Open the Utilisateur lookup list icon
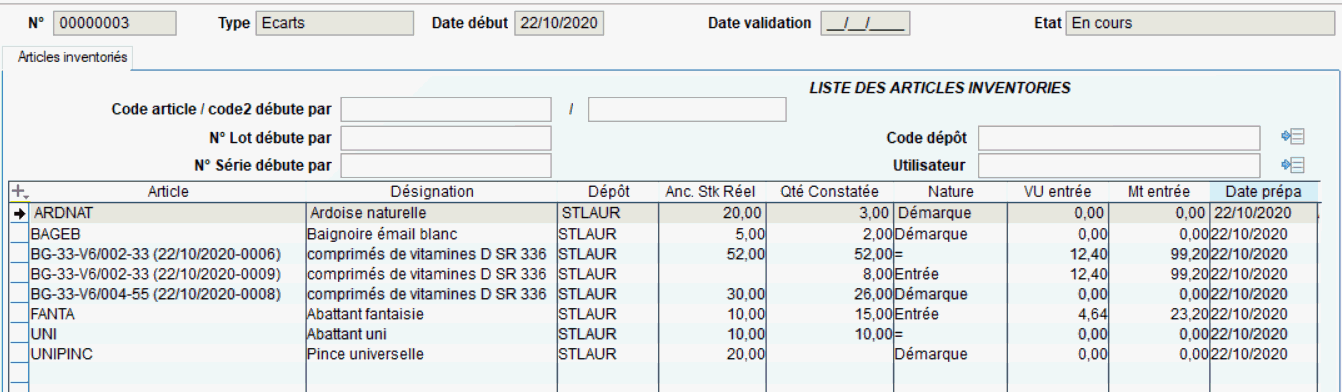Screen dimensions: 1342x392 tap(1294, 165)
